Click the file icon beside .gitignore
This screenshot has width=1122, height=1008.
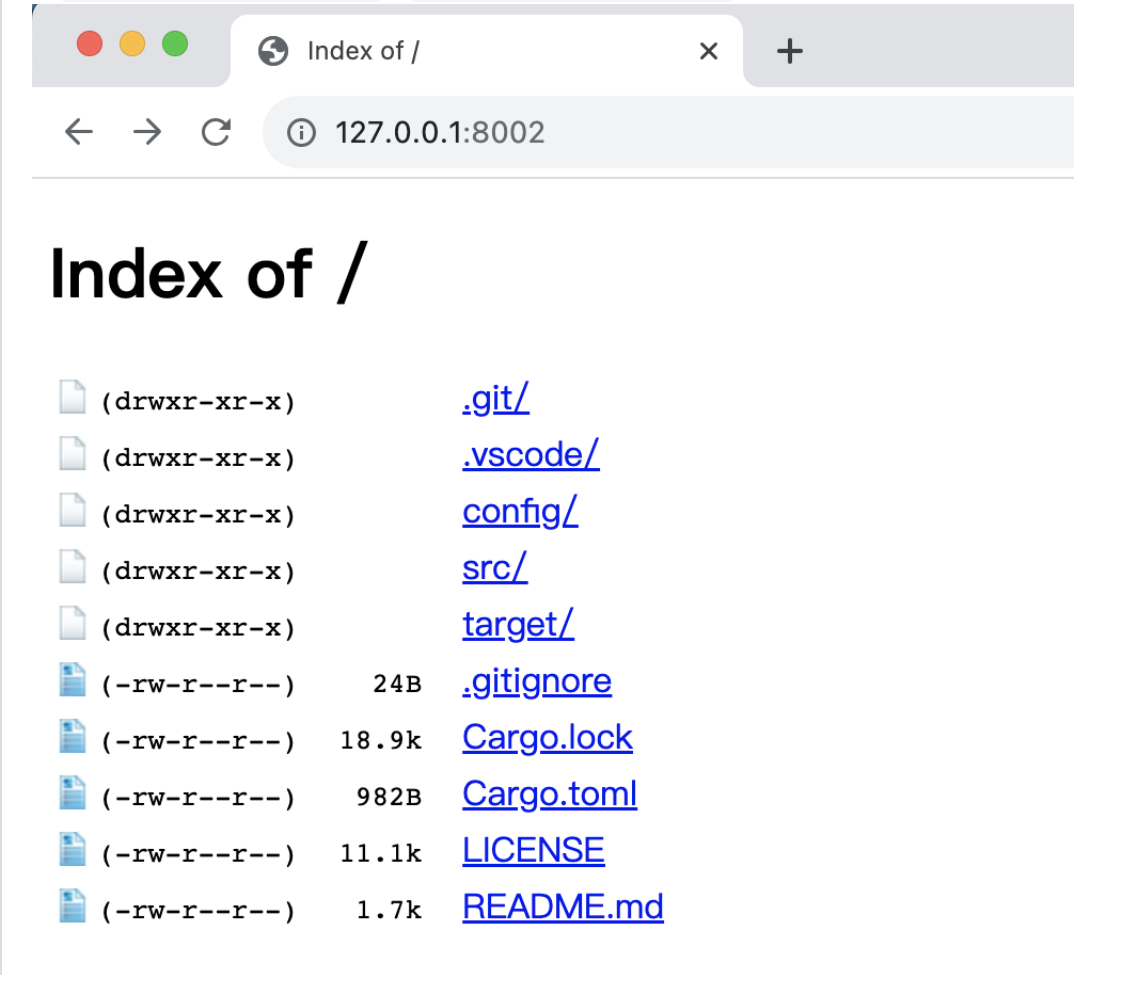click(72, 681)
